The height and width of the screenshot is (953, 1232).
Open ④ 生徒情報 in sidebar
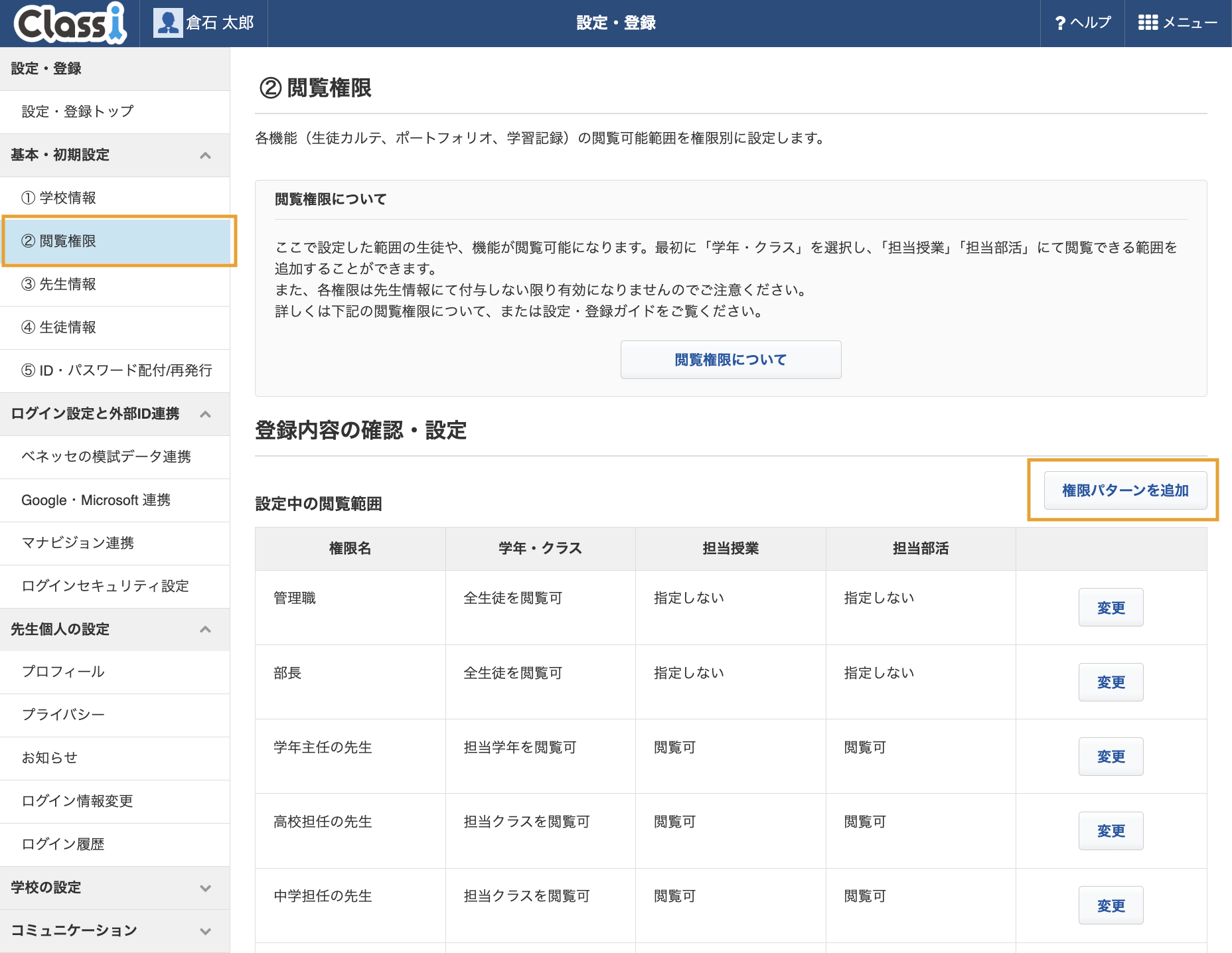point(115,328)
